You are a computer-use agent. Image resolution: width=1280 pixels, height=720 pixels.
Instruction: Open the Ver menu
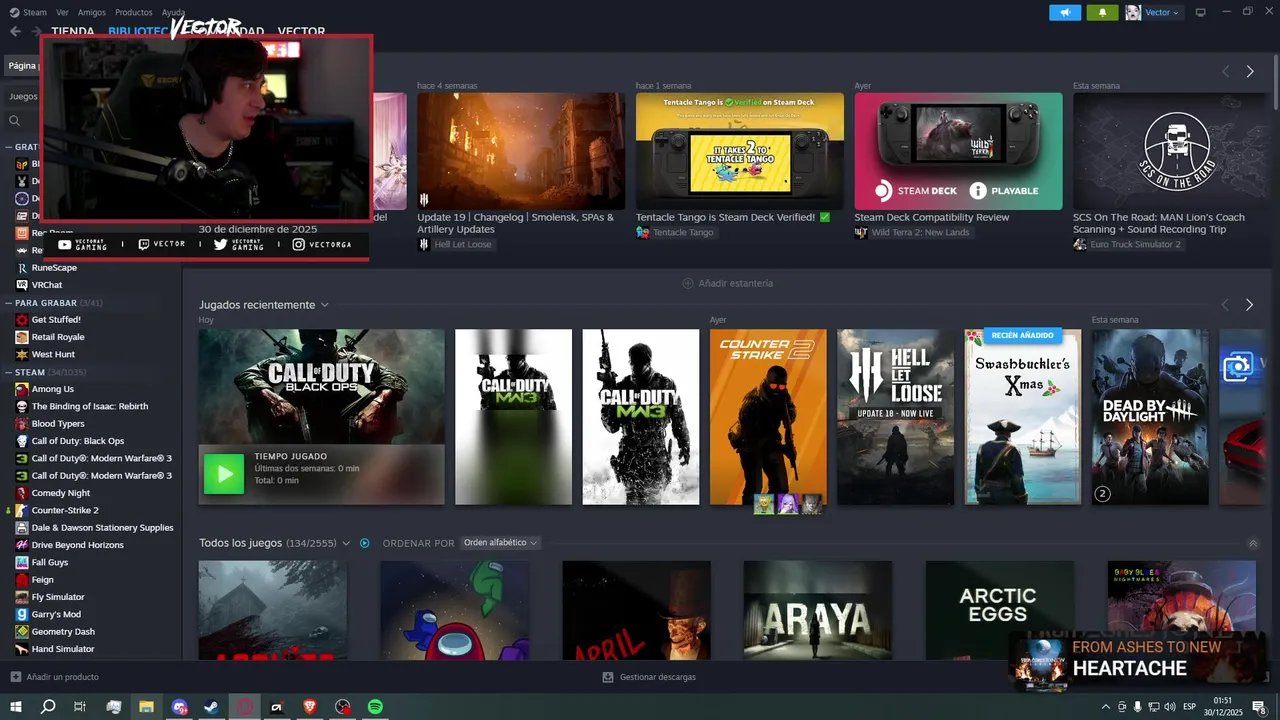(x=62, y=12)
